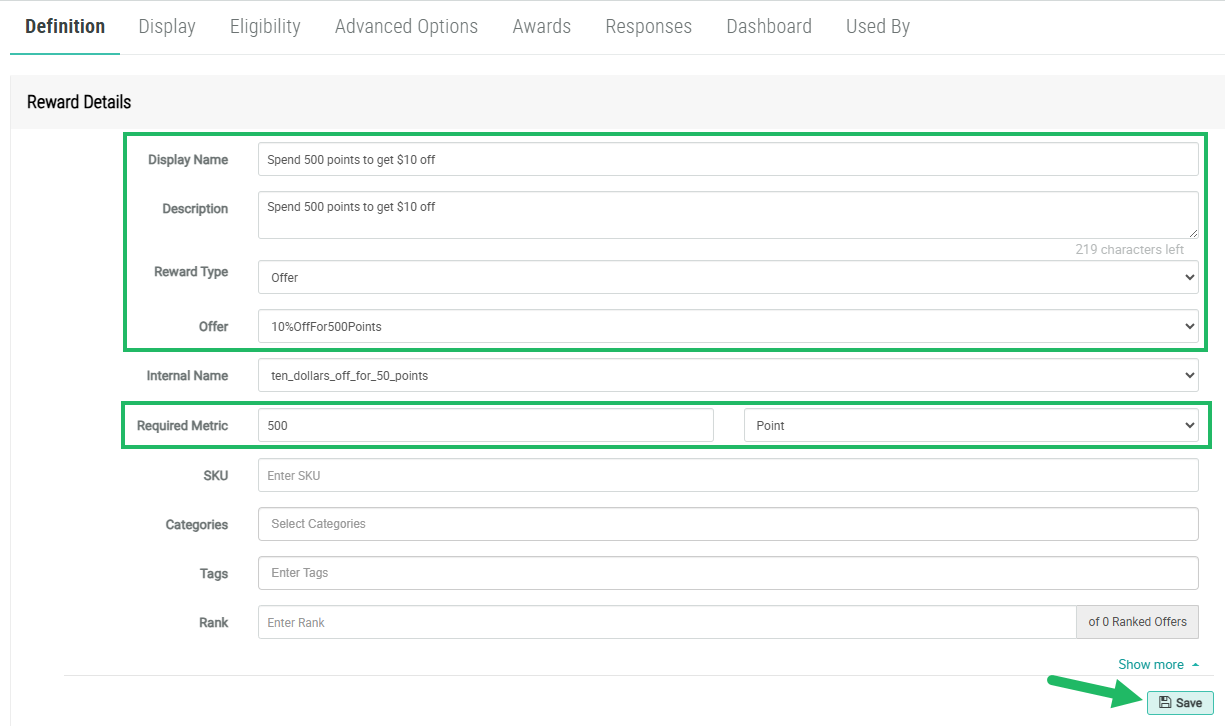Open the Internal Name dropdown

(x=727, y=376)
